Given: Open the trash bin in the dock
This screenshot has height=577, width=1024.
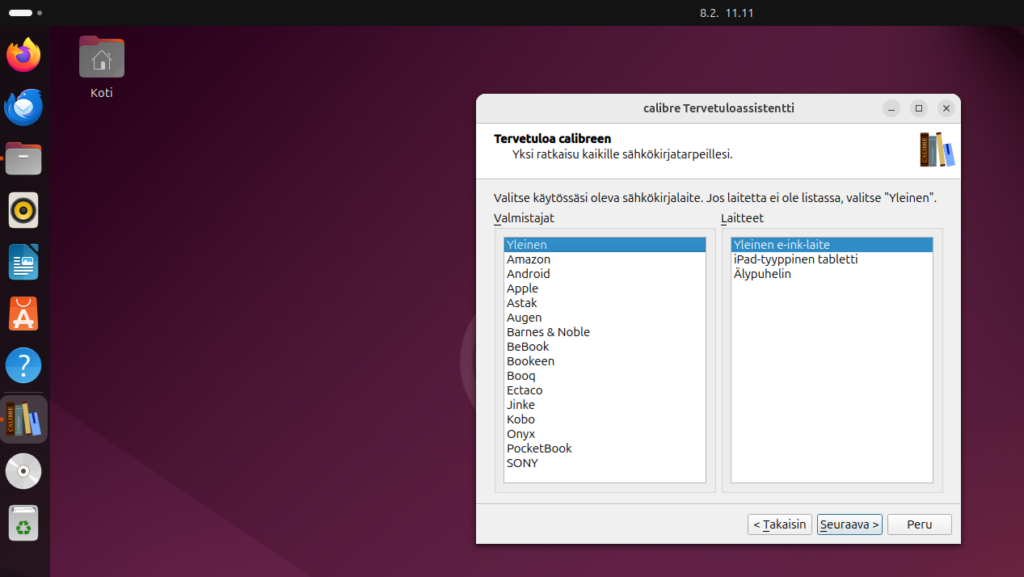Looking at the screenshot, I should (x=24, y=523).
